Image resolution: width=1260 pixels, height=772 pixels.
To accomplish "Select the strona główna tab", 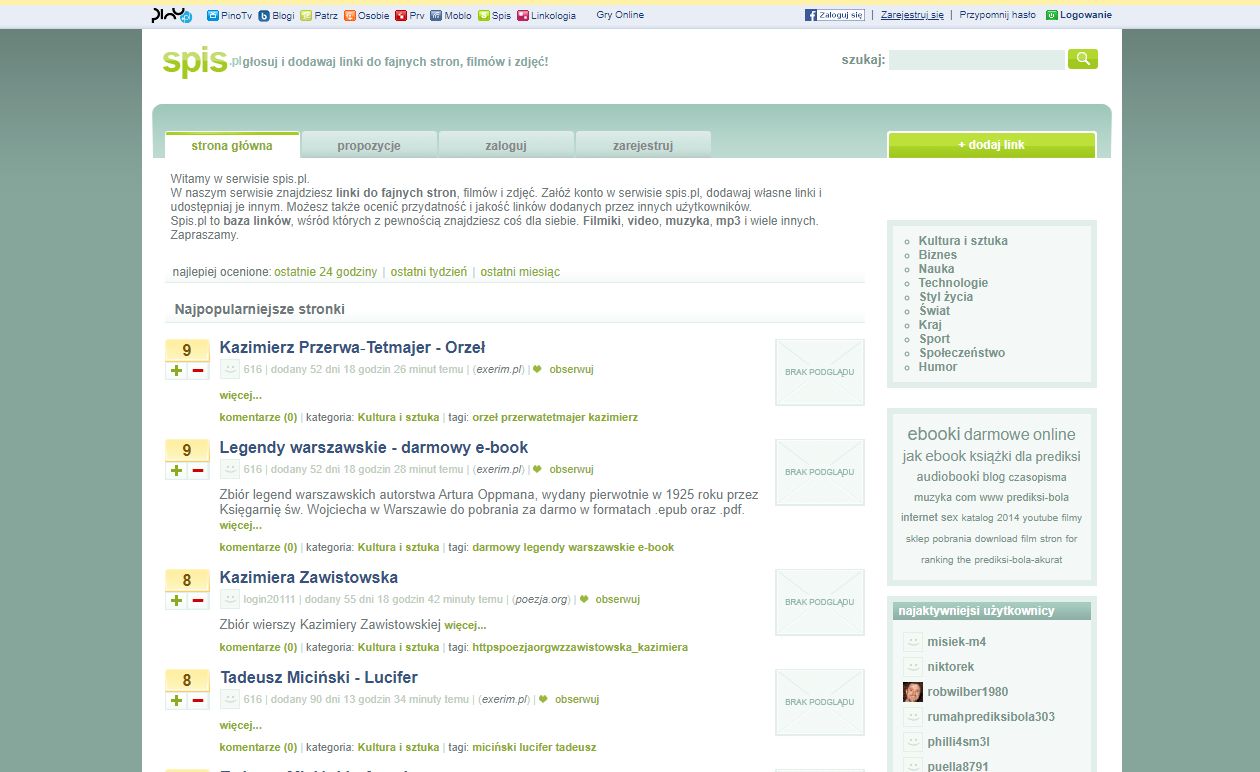I will (x=232, y=145).
